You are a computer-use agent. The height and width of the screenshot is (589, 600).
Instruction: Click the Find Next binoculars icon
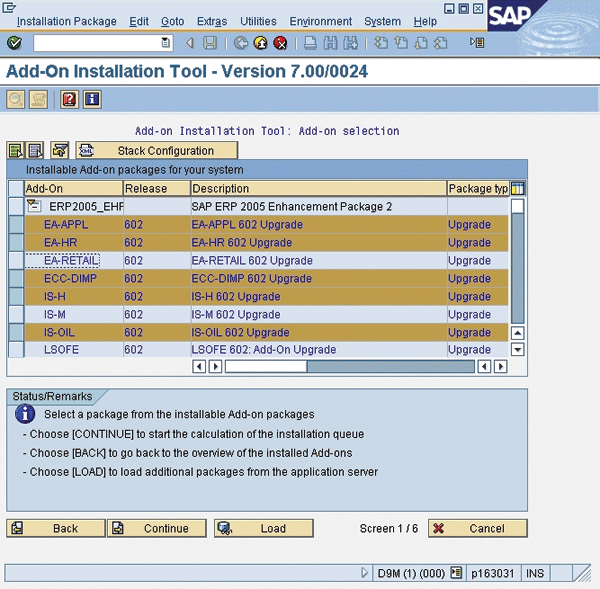[x=350, y=43]
